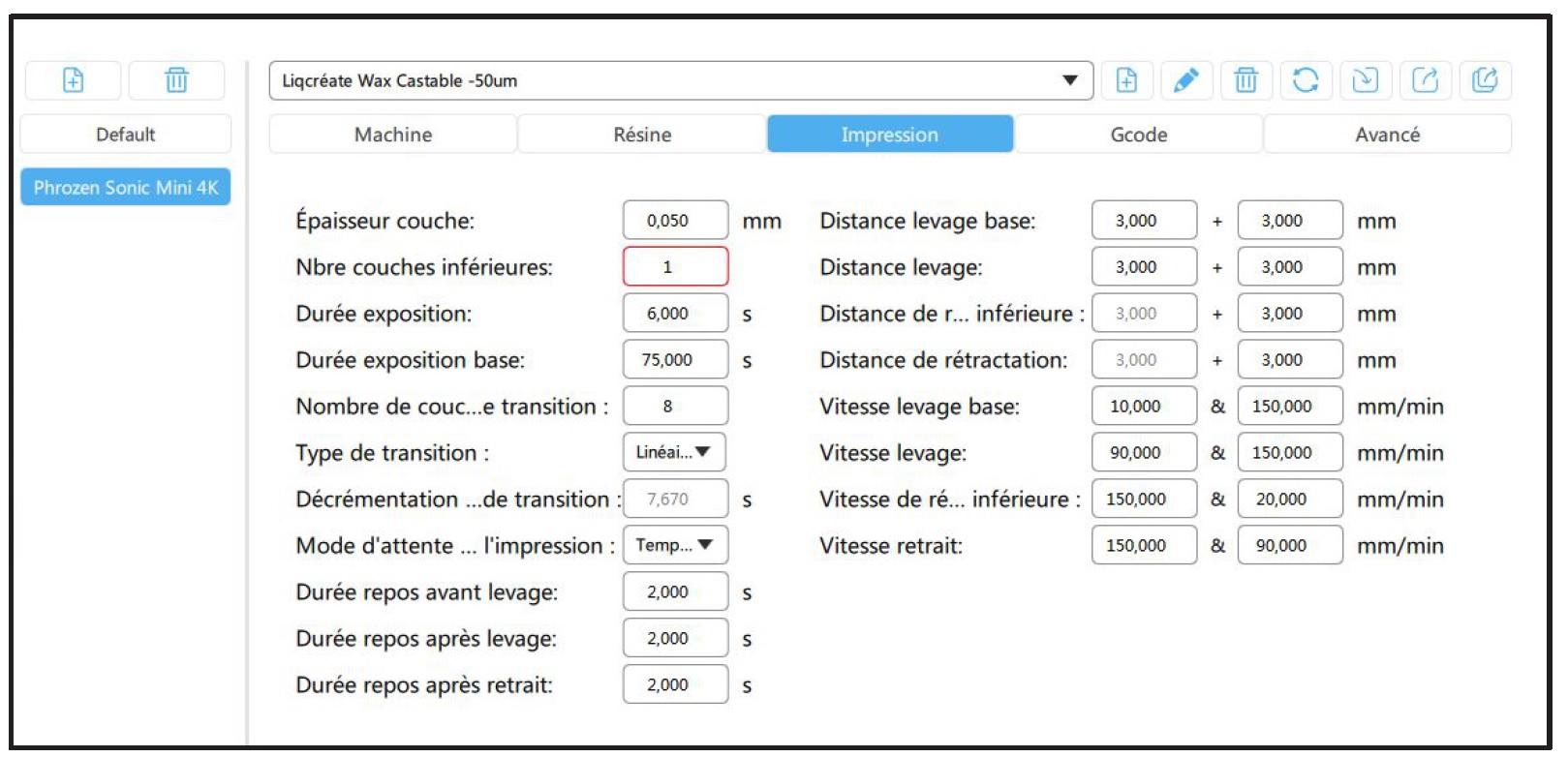Screen dimensions: 1568x757
Task: Switch to the Résine tab
Action: pyautogui.click(x=642, y=135)
